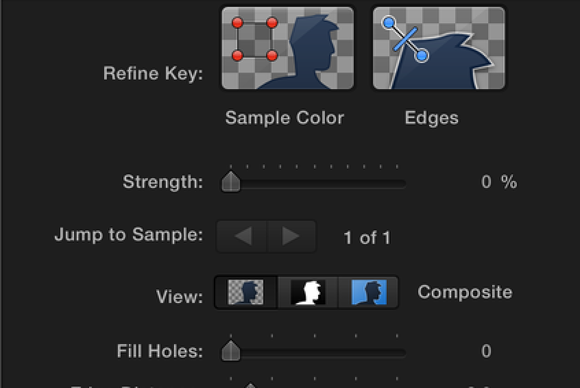
Task: Jump to the next sample with right arrow
Action: 291,236
